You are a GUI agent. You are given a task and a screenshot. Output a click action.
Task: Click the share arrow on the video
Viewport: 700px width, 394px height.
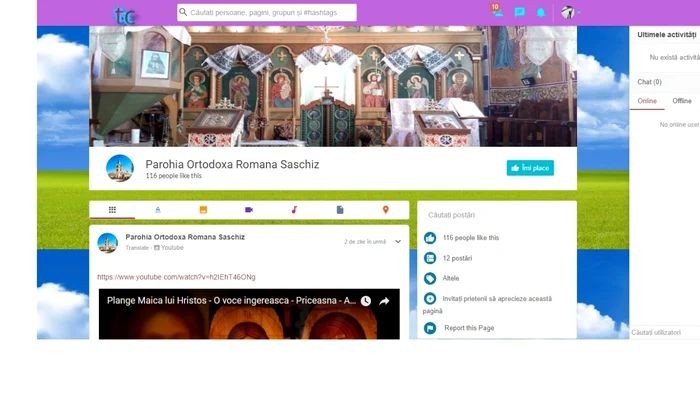384,301
